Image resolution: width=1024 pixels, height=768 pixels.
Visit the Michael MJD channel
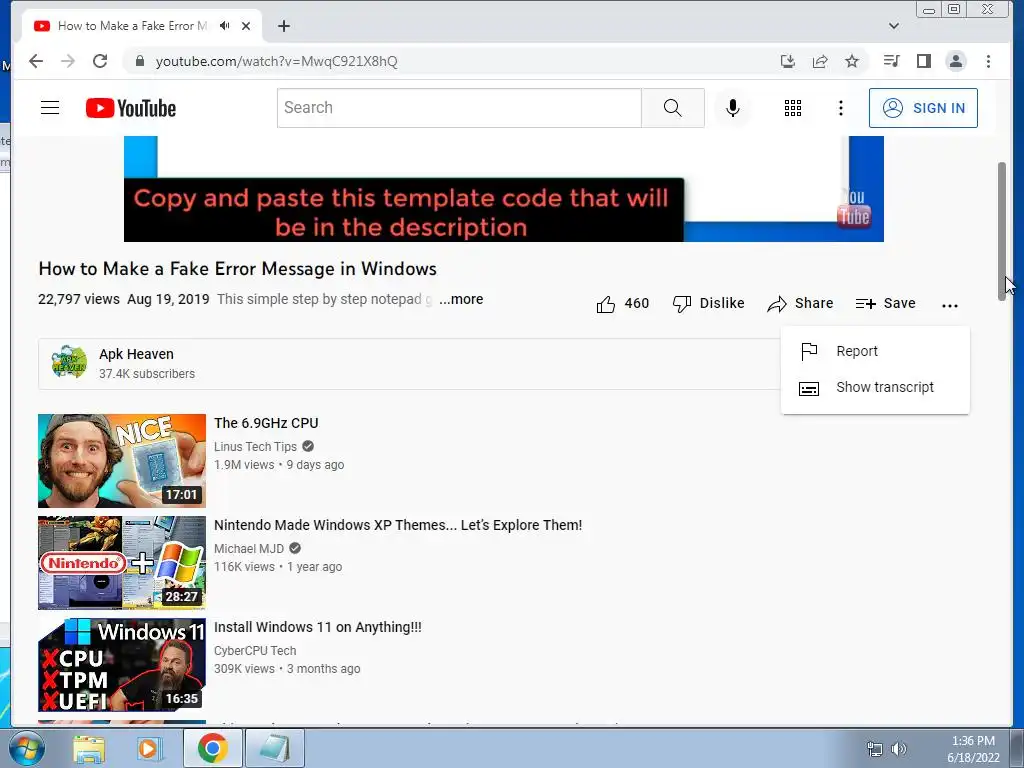pyautogui.click(x=249, y=549)
